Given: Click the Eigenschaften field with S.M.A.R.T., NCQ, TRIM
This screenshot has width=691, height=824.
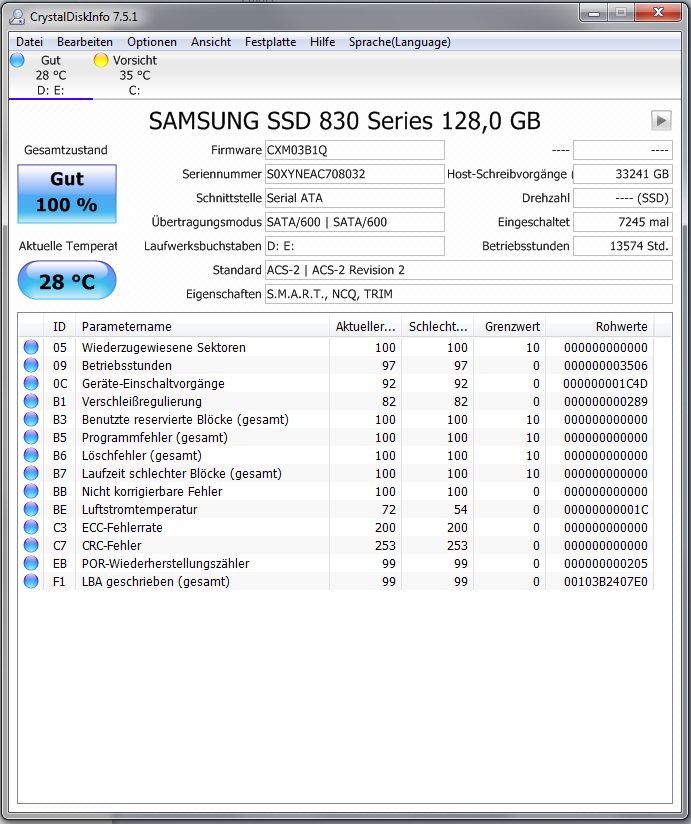Looking at the screenshot, I should tap(469, 294).
